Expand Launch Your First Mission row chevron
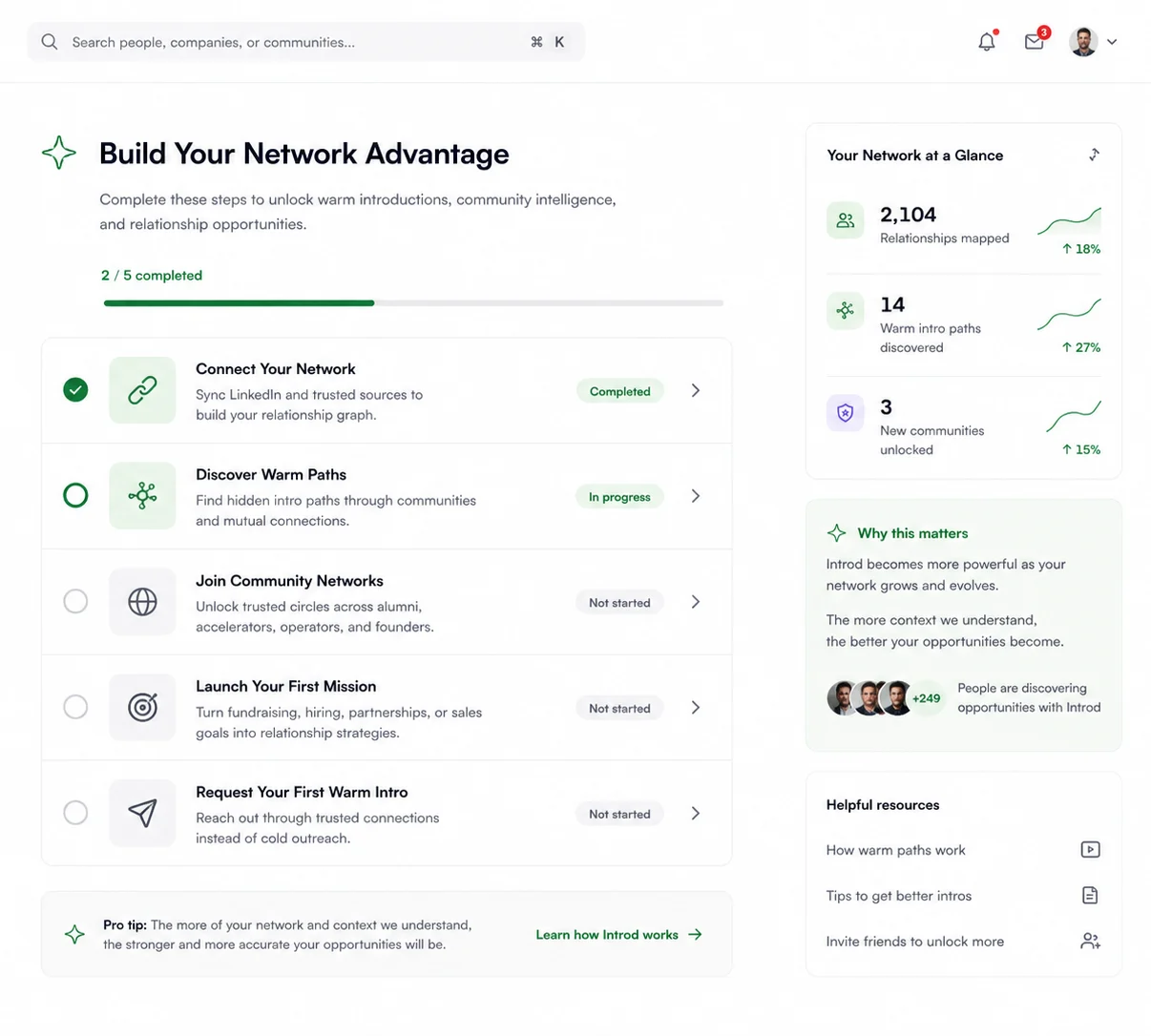 coord(696,708)
